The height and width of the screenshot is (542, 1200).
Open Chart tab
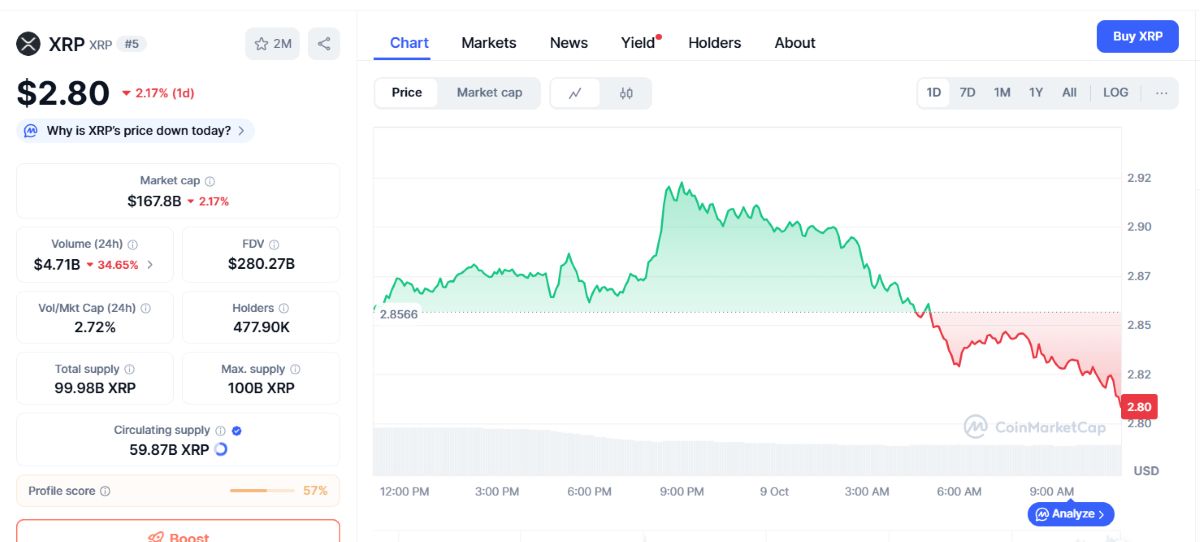409,43
